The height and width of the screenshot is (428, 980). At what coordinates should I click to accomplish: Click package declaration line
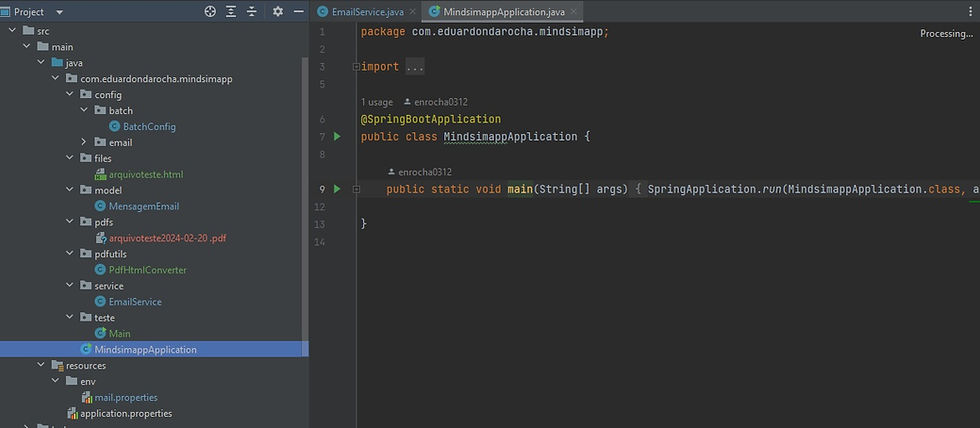(x=485, y=31)
